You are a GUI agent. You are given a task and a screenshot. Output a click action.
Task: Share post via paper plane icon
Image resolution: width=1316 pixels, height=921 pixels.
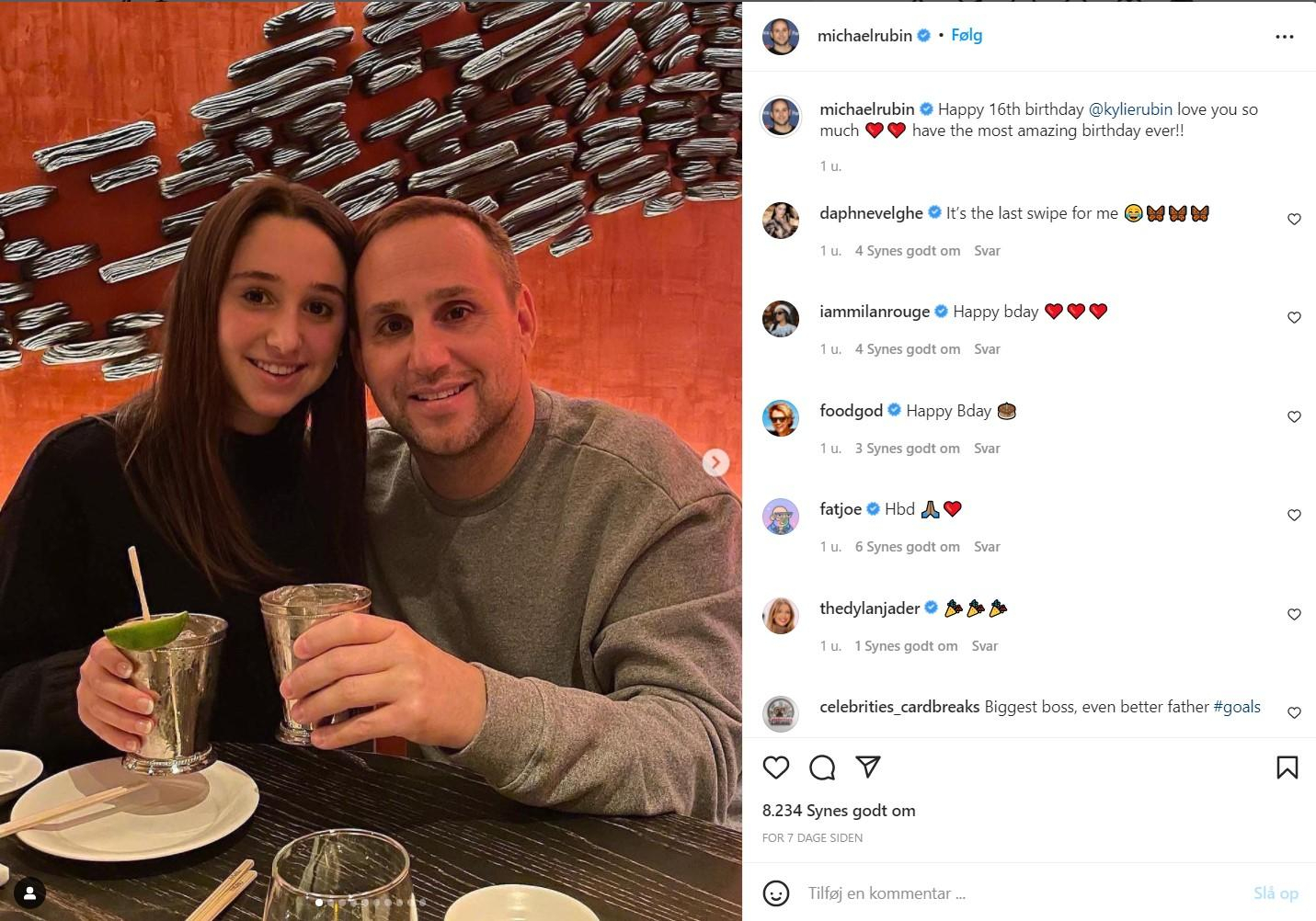[x=868, y=767]
